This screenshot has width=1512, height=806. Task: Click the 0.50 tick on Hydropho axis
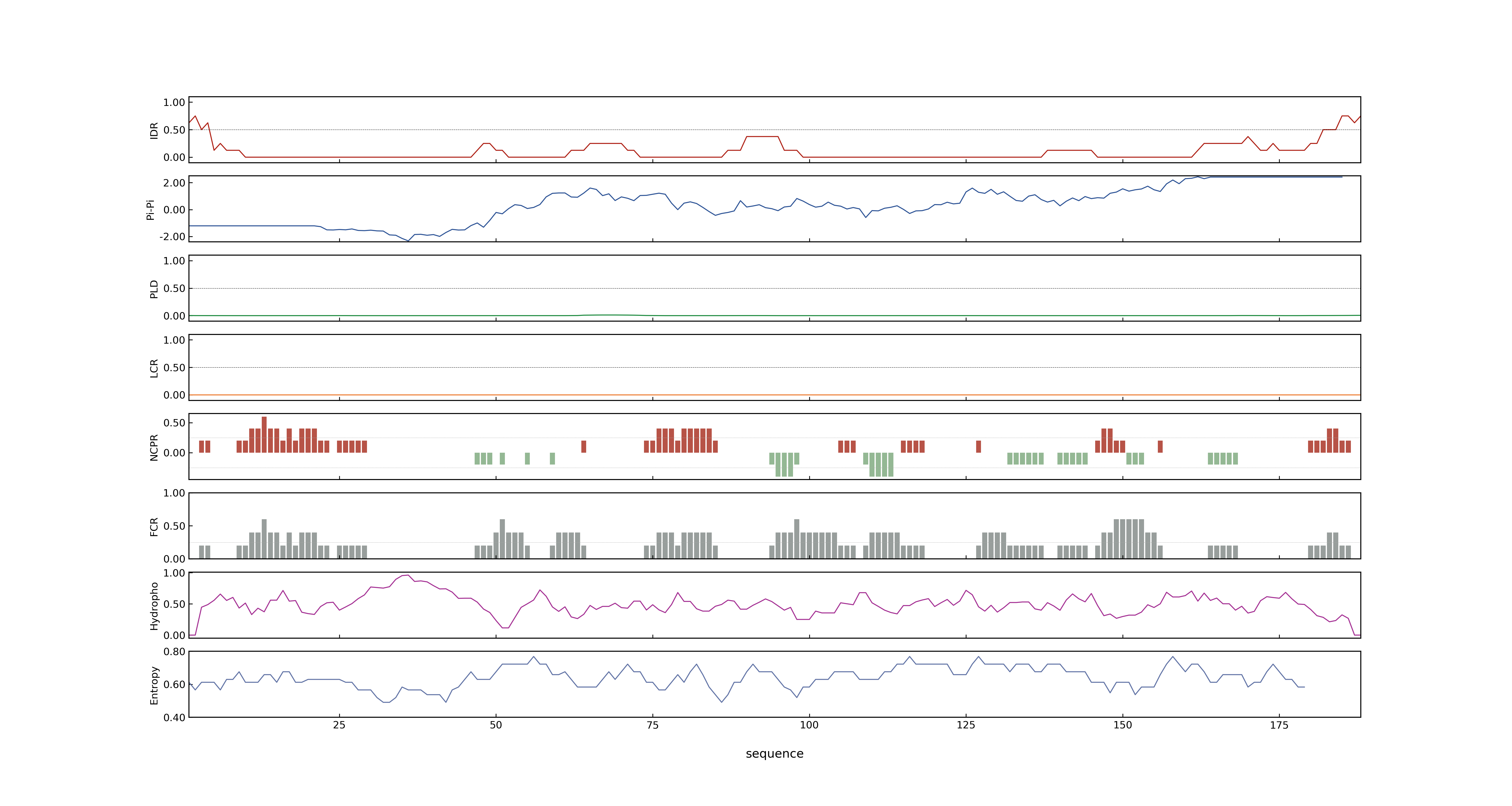[174, 604]
